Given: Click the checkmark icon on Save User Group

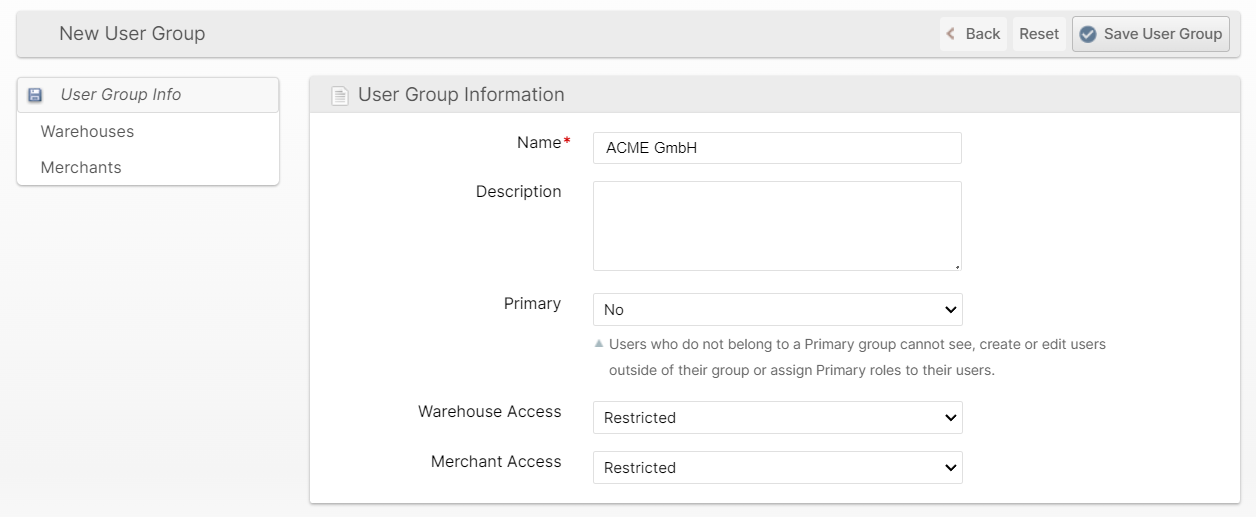Looking at the screenshot, I should coord(1088,34).
